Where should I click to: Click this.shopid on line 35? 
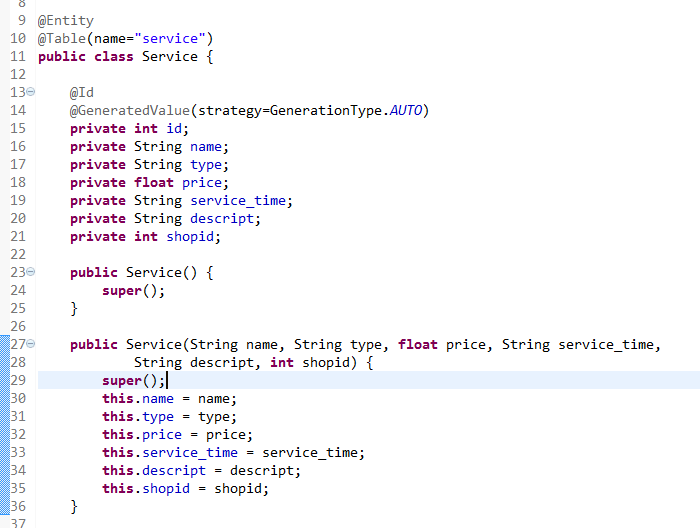point(146,489)
